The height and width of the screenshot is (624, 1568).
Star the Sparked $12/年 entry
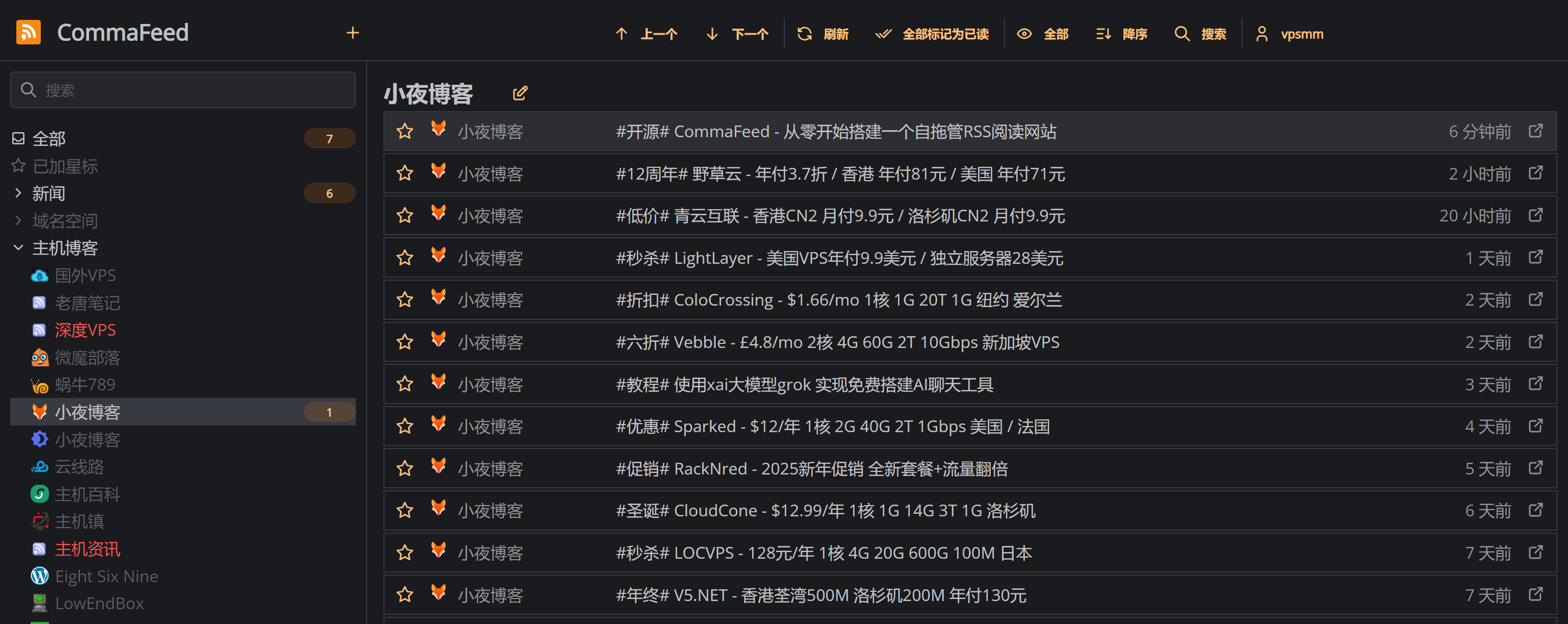[x=405, y=426]
